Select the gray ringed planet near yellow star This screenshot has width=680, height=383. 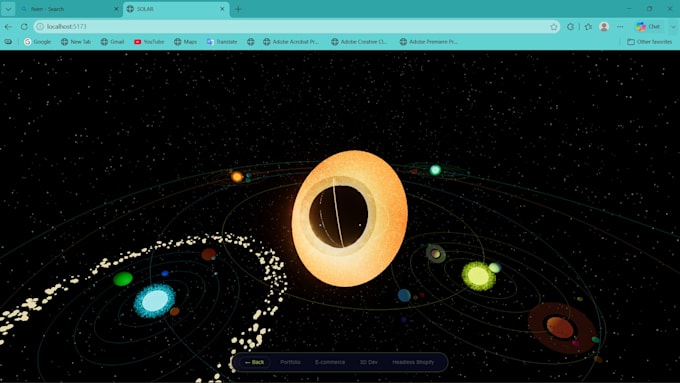click(x=435, y=253)
